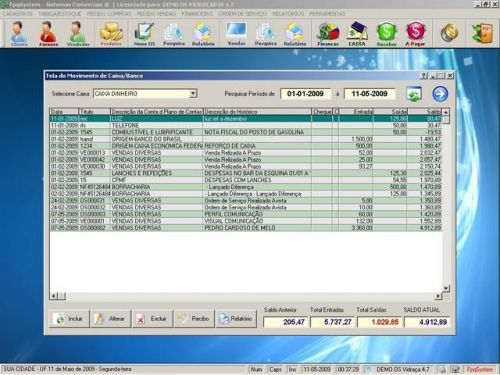Click the end date field 11-05-2009
This screenshot has width=500, height=375.
coord(369,94)
